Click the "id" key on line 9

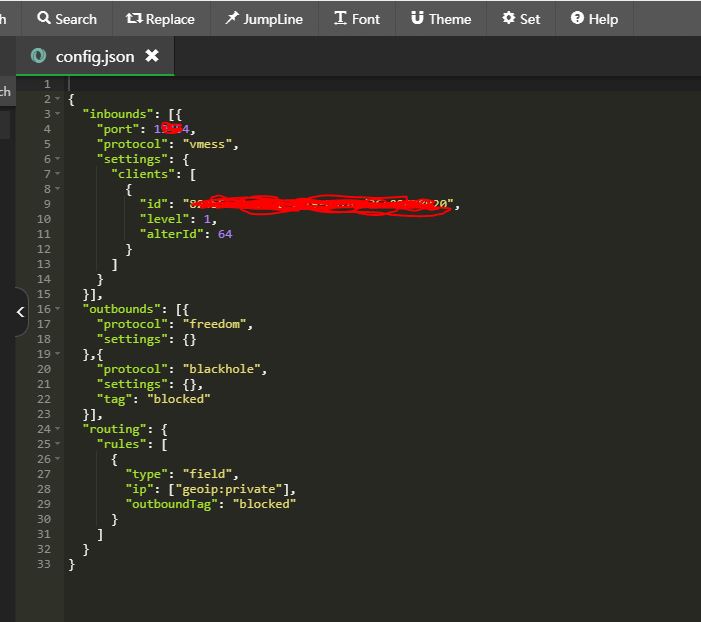154,204
